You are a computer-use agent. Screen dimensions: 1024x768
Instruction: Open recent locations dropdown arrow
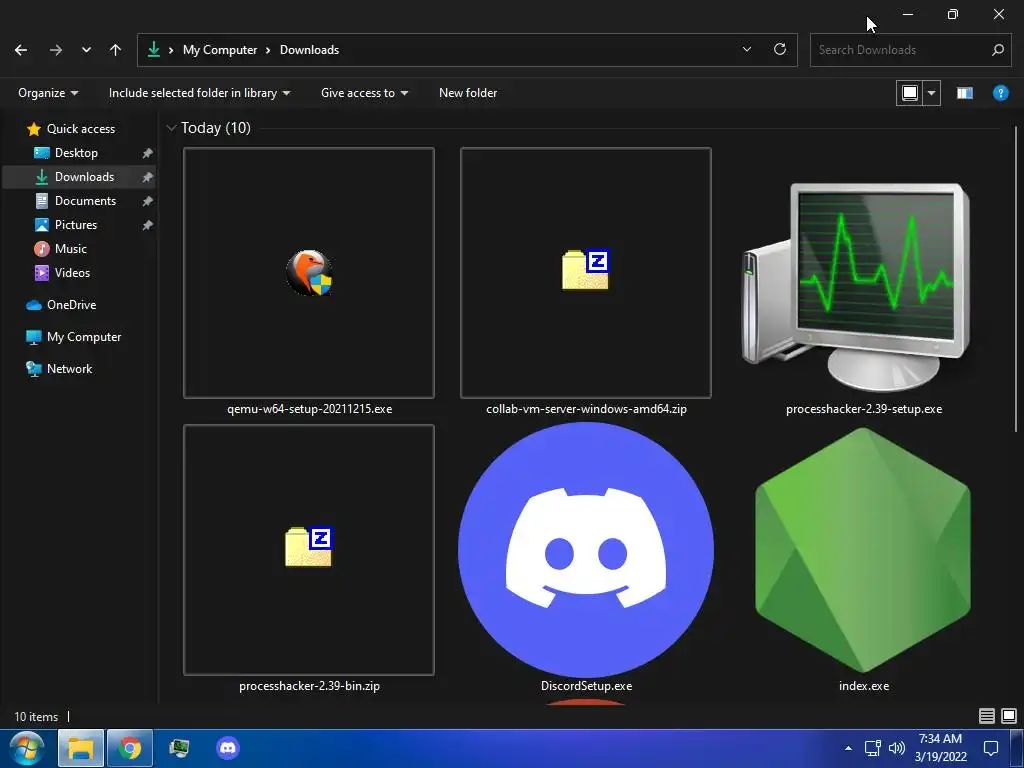(86, 50)
